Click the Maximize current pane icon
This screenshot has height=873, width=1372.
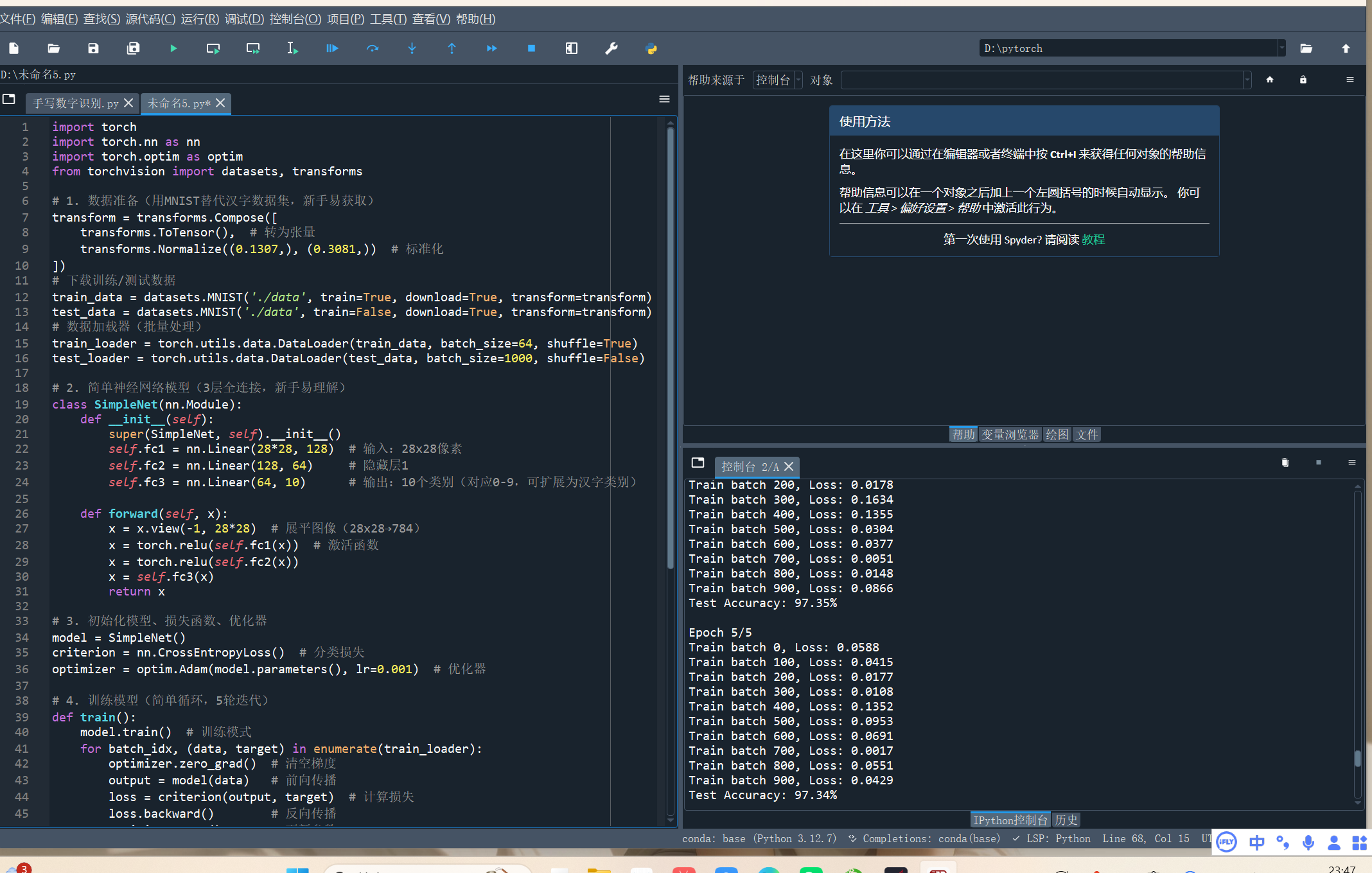571,48
